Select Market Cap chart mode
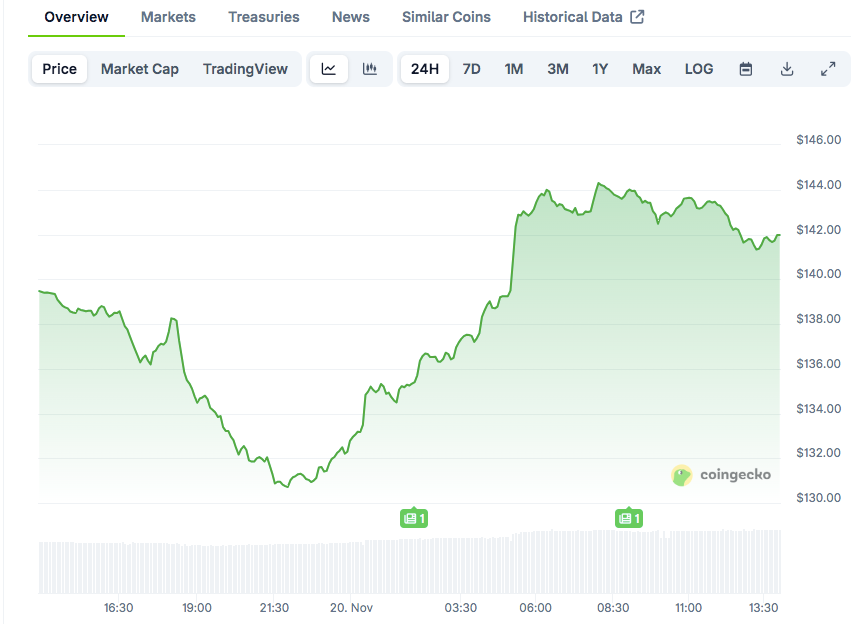Viewport: 851px width, 624px height. pos(139,69)
